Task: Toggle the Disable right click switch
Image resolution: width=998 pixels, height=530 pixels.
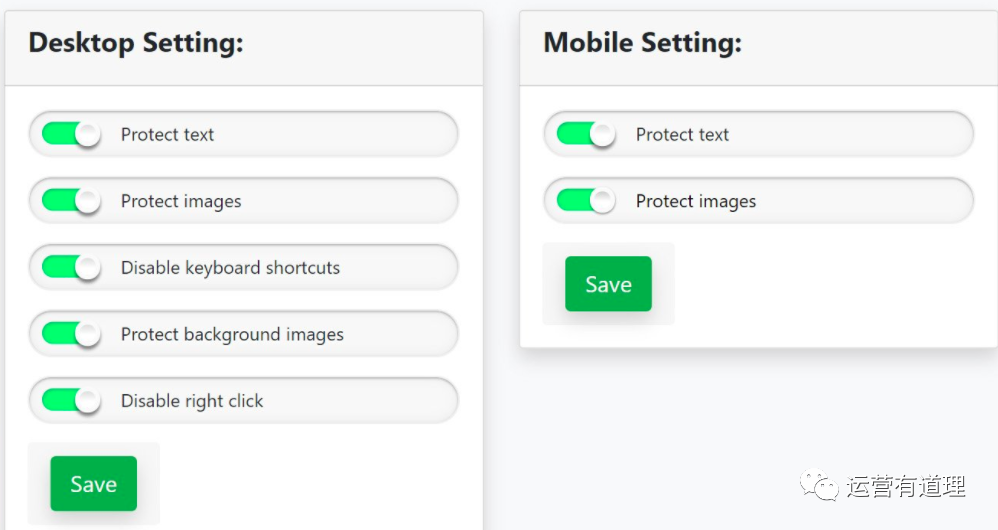Action: 71,401
